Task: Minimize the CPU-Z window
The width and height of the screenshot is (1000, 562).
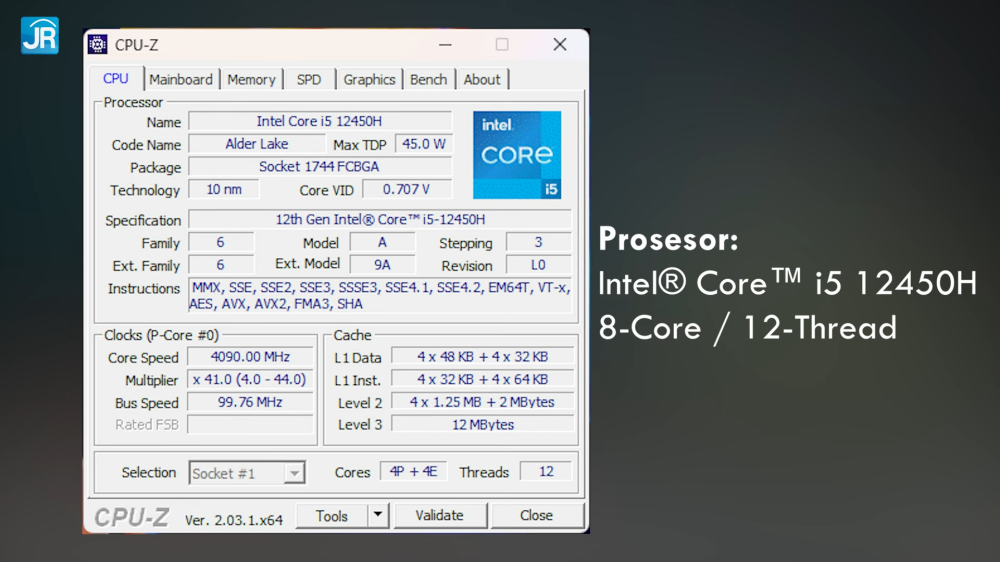Action: (445, 45)
